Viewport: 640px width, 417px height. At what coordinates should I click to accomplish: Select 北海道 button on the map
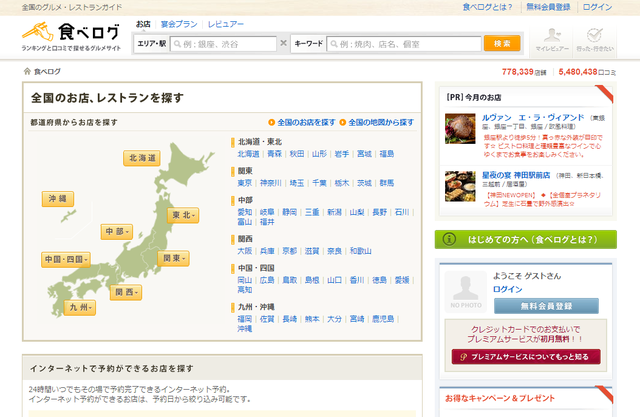142,158
